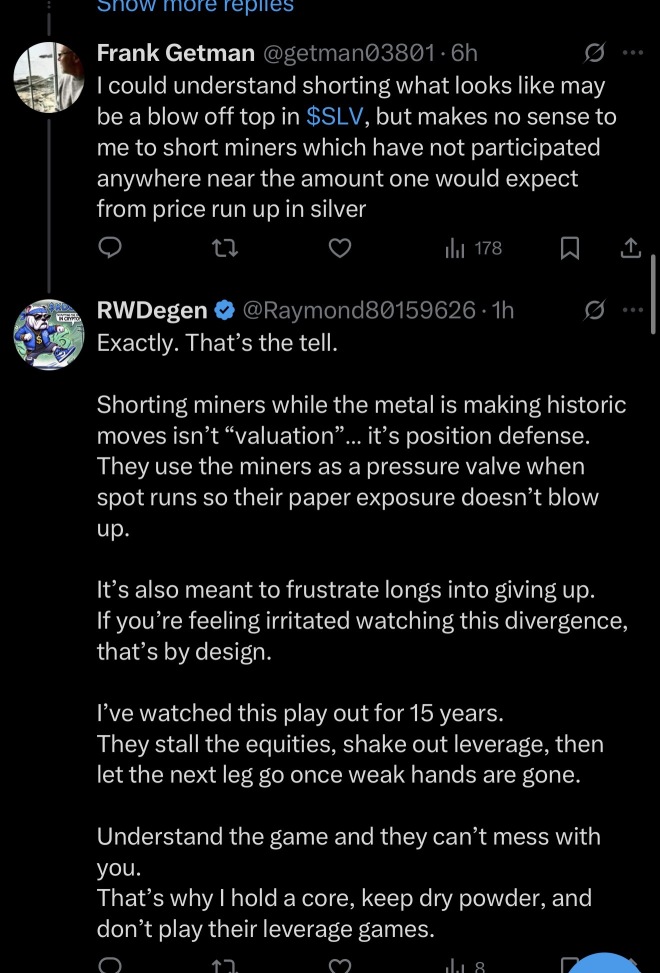Open the $SLV cashtag link
Screen dimensions: 660x973
[x=334, y=117]
